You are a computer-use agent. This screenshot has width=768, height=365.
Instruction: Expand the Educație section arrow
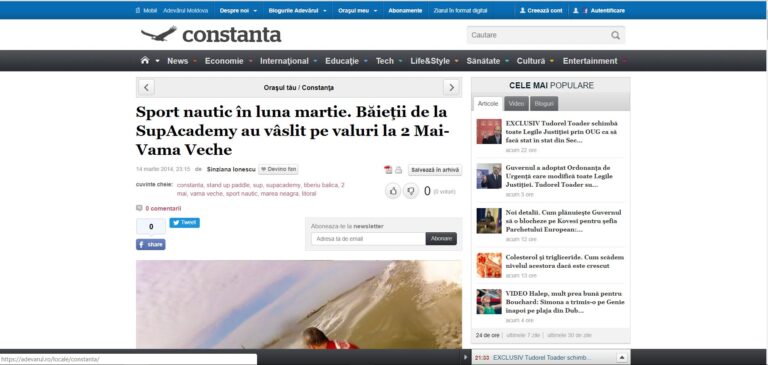click(x=365, y=61)
